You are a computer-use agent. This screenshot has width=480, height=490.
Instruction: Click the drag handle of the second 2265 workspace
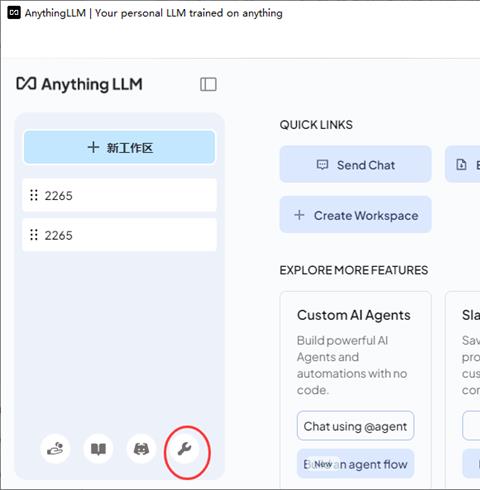[34, 235]
